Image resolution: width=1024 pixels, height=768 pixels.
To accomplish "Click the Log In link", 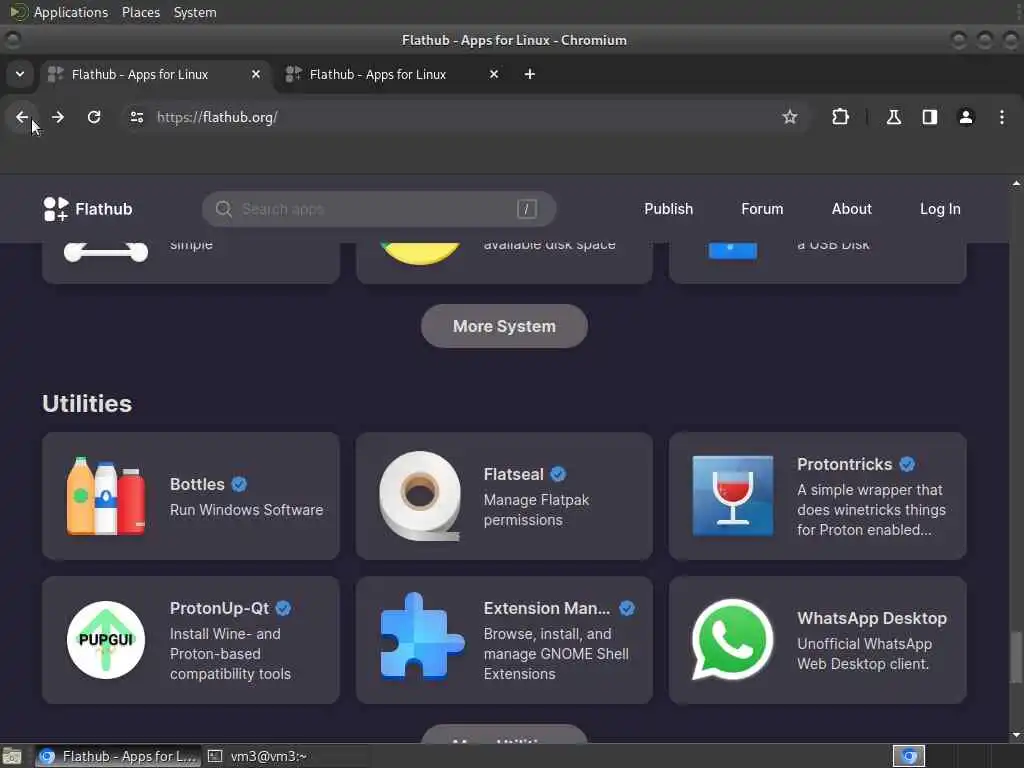I will pos(940,209).
